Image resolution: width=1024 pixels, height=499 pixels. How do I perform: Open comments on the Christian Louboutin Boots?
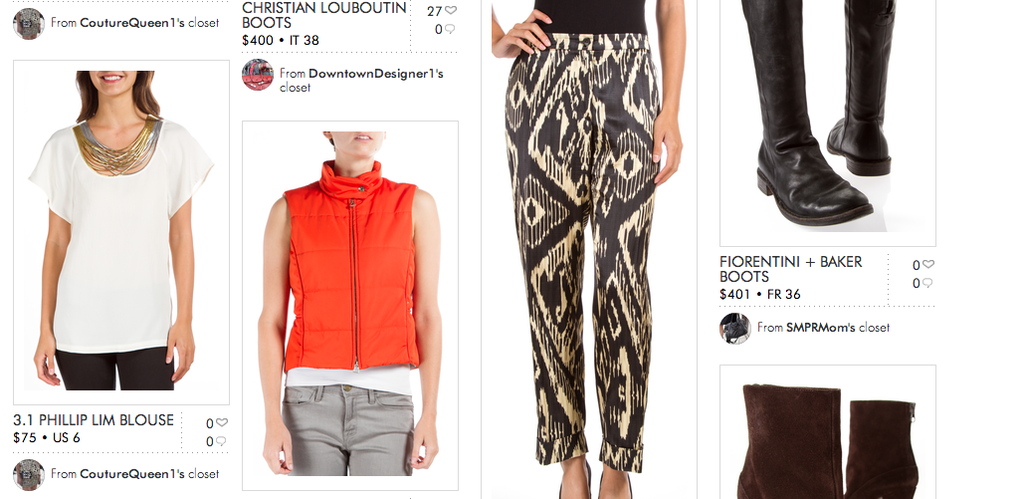coord(449,29)
